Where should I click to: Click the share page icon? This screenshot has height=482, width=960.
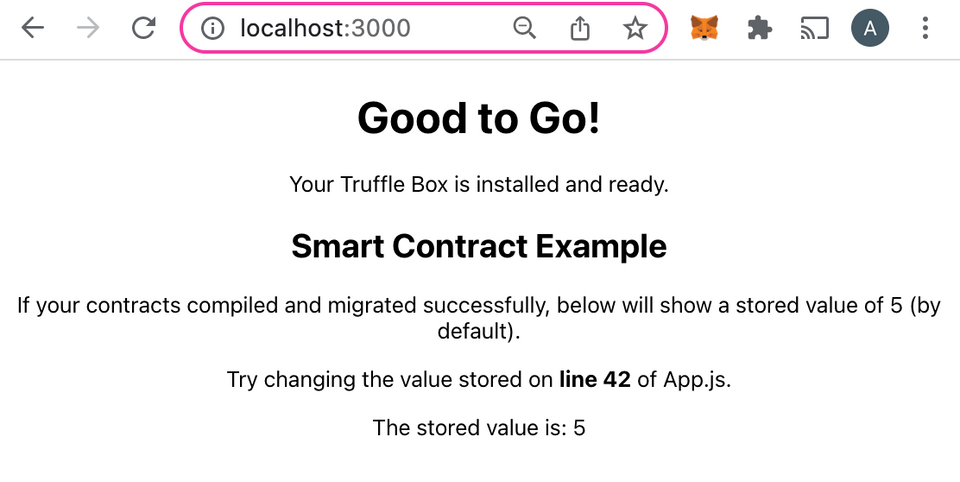(x=580, y=29)
